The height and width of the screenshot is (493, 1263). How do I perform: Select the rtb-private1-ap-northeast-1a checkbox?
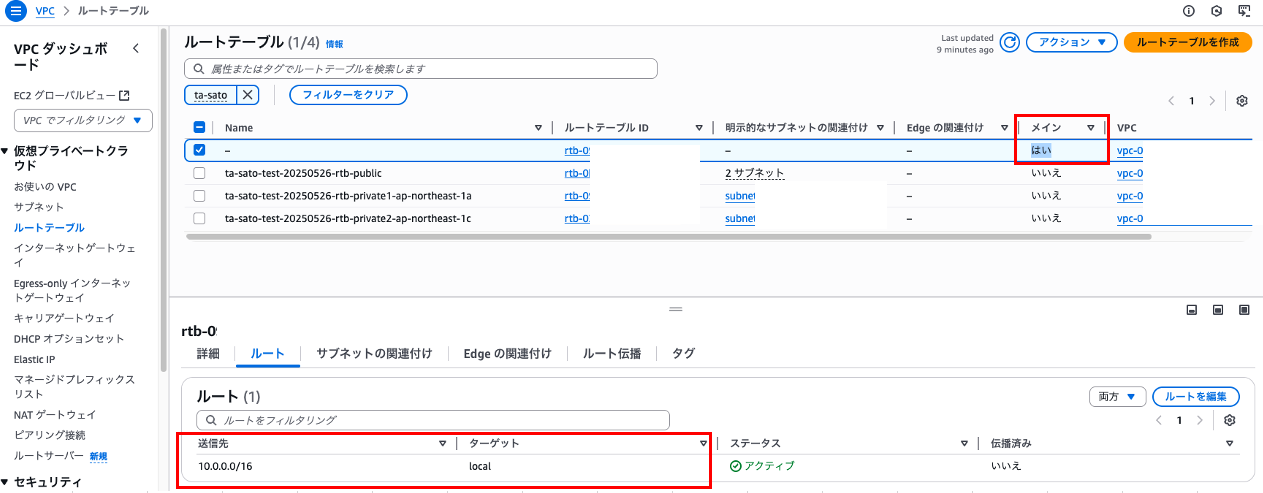point(200,196)
